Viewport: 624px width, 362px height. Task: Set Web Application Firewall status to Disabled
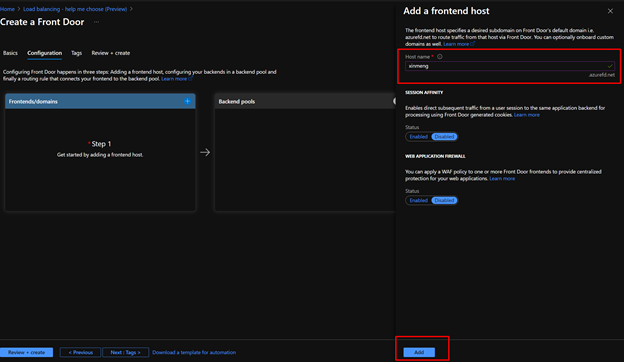click(x=444, y=200)
